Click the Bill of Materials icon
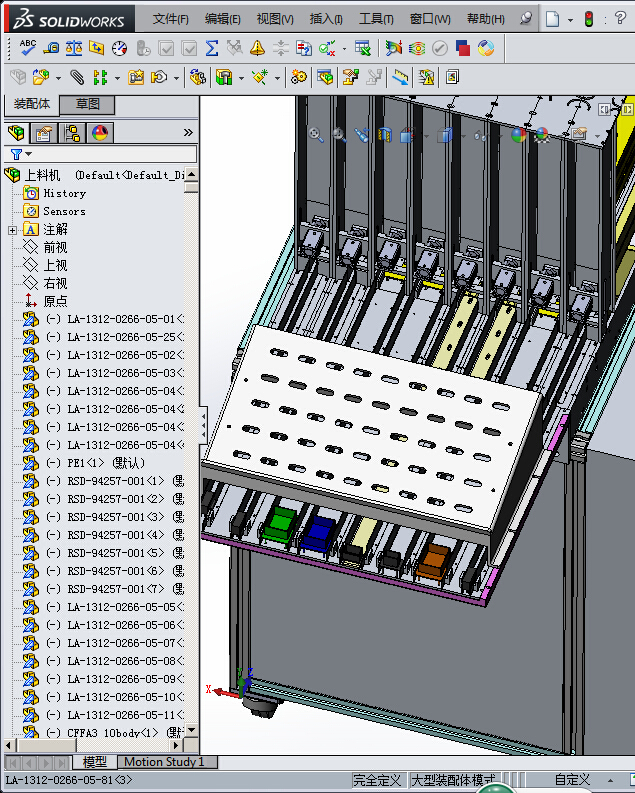This screenshot has width=635, height=793. [x=326, y=77]
